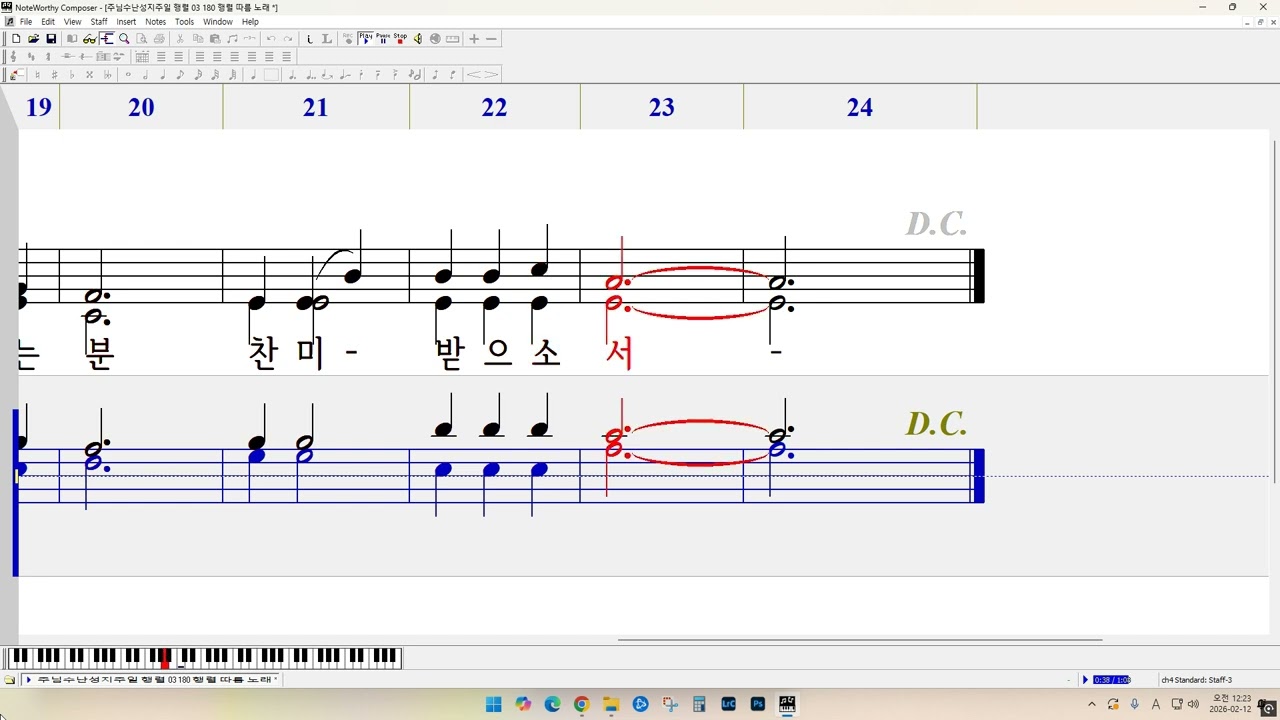Zoom out with the minus icon
1280x720 pixels.
click(x=491, y=39)
